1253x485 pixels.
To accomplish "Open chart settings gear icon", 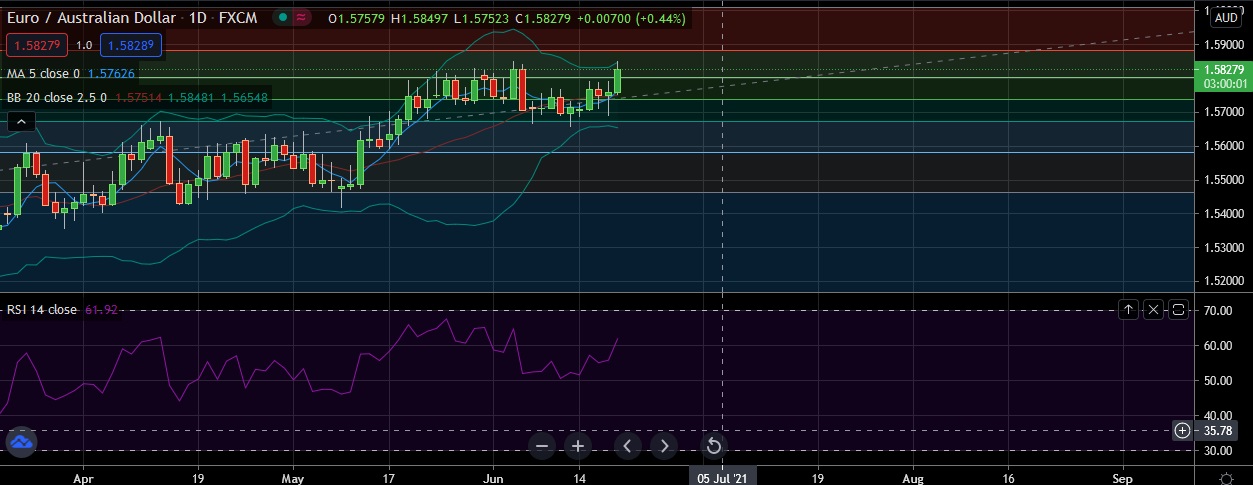I will coord(1226,479).
